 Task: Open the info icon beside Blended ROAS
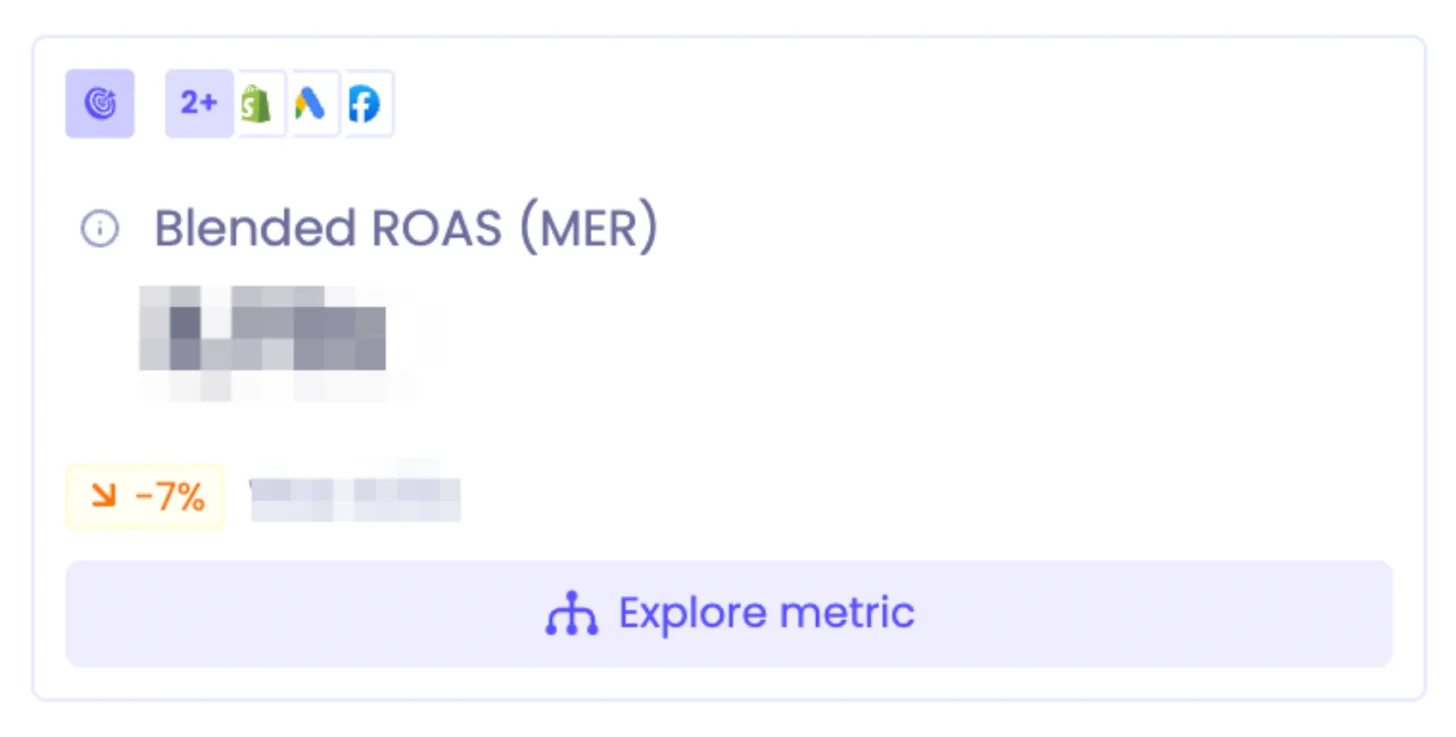pyautogui.click(x=99, y=229)
